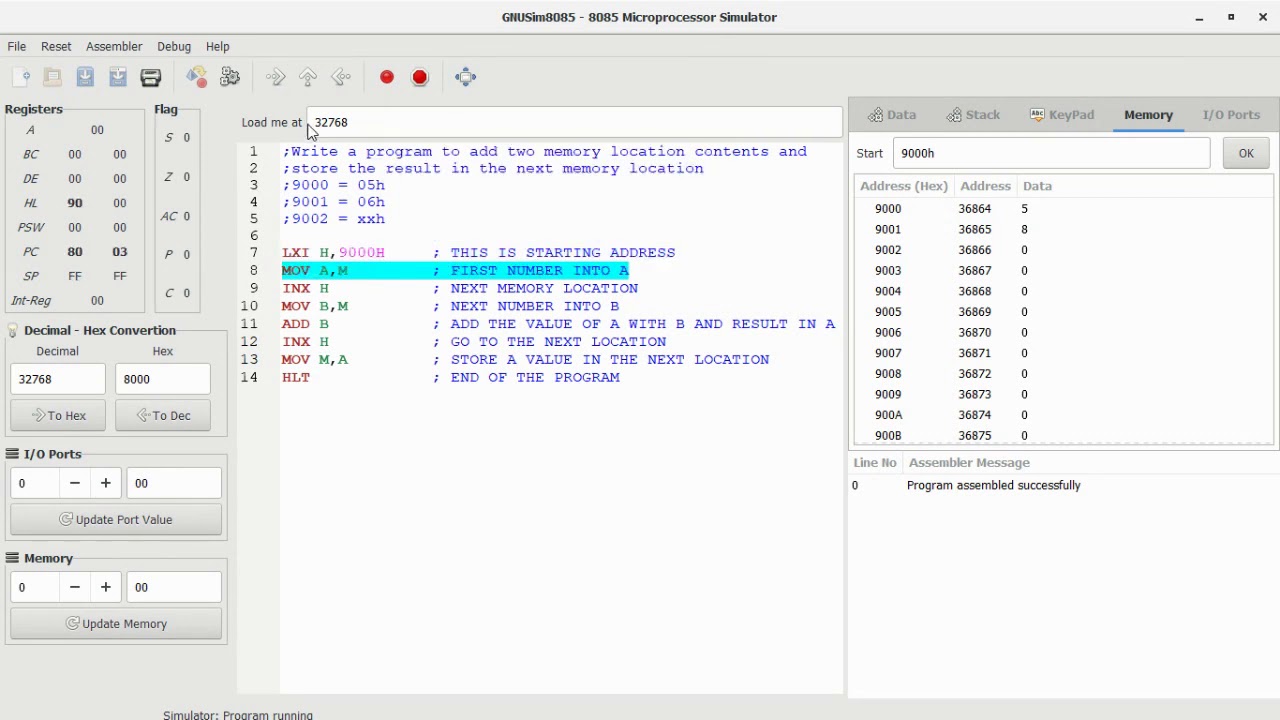This screenshot has width=1280, height=720.
Task: Switch to the Data tab
Action: (892, 115)
